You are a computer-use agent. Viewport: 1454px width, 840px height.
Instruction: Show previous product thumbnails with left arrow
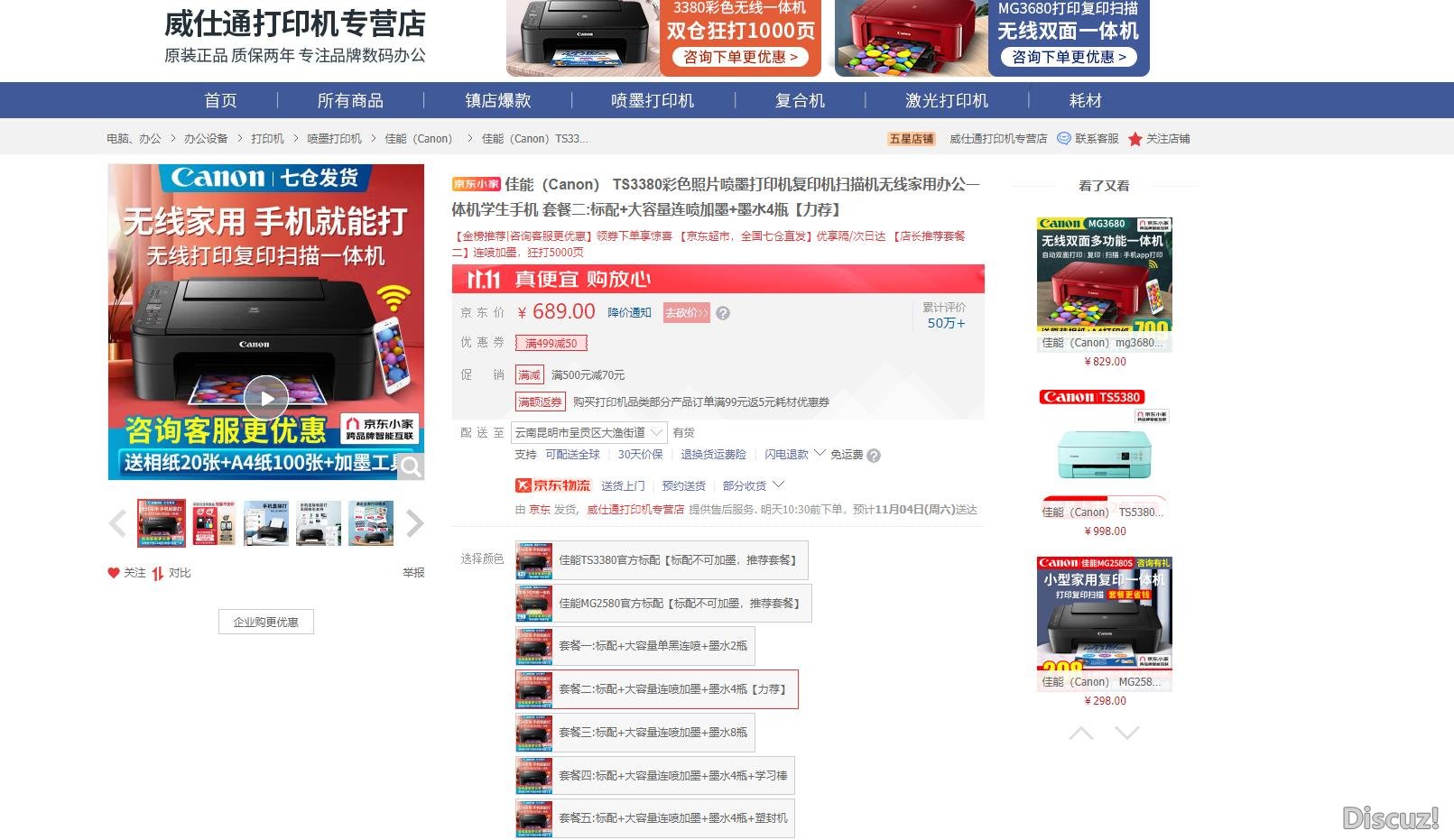[x=117, y=523]
